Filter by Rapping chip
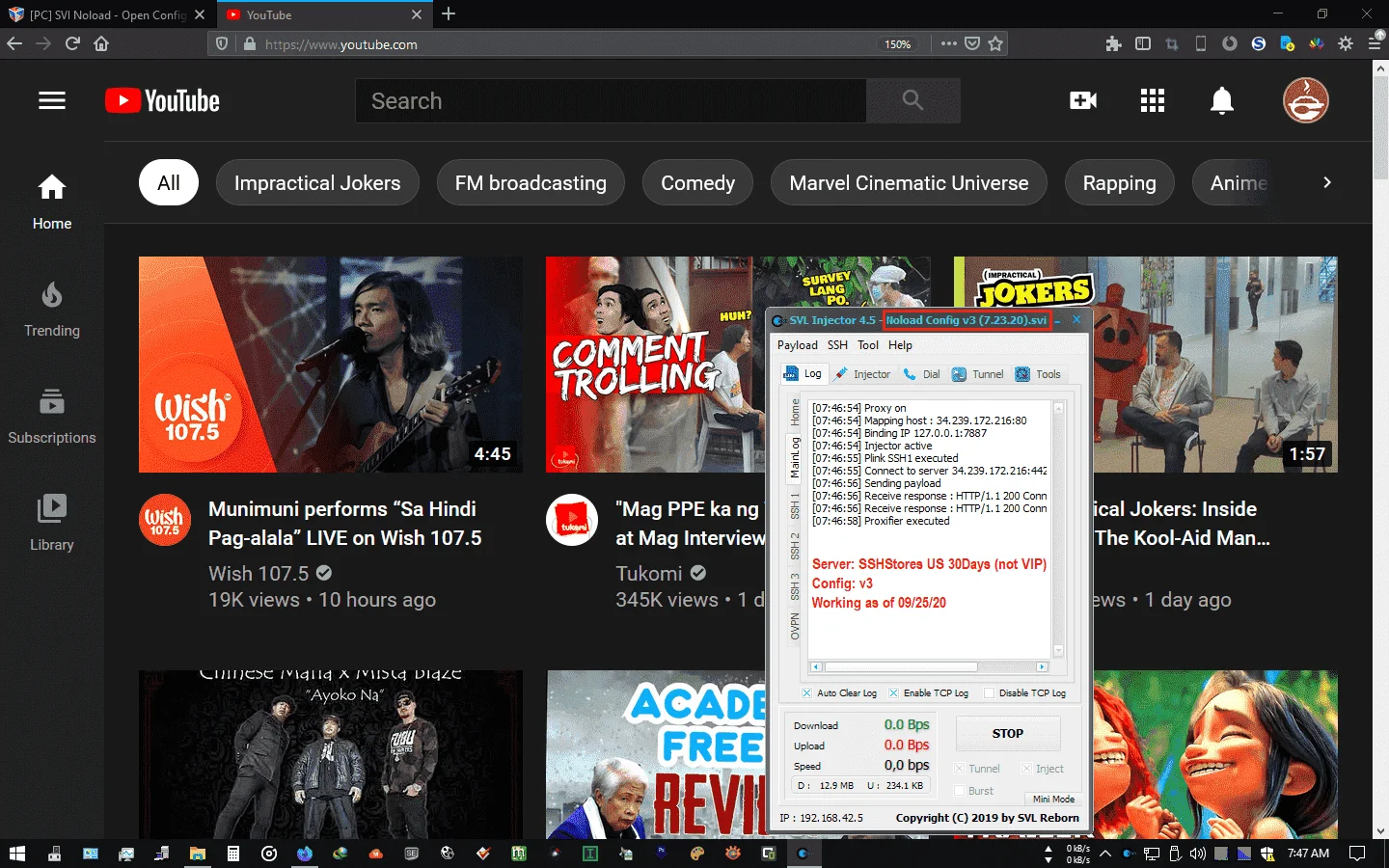Screen dimensions: 1389x868 coord(1119,182)
